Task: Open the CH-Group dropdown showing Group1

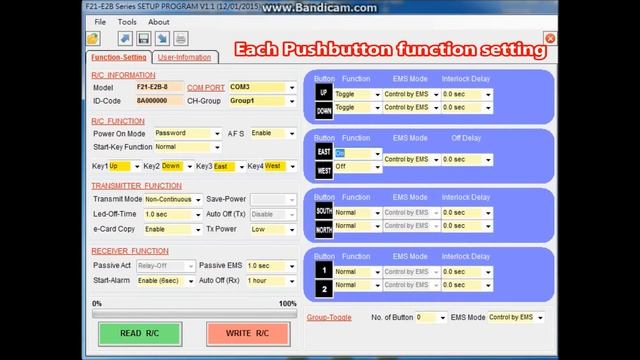Action: tap(262, 101)
